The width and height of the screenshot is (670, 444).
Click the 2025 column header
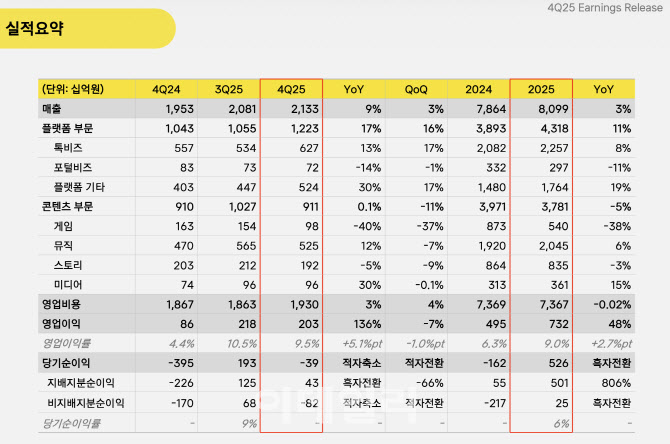pos(540,89)
